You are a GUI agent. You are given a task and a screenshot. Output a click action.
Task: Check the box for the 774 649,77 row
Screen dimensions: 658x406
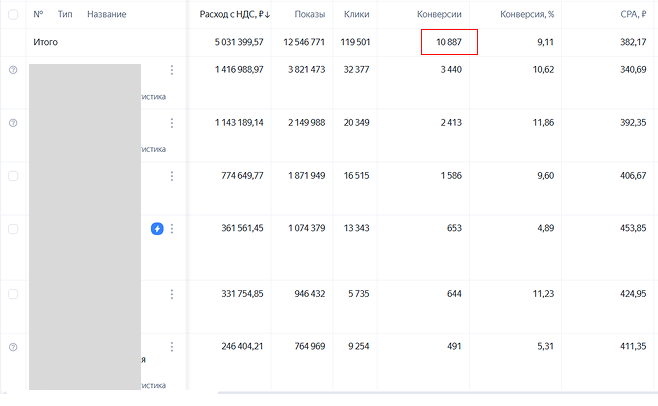pyautogui.click(x=13, y=176)
